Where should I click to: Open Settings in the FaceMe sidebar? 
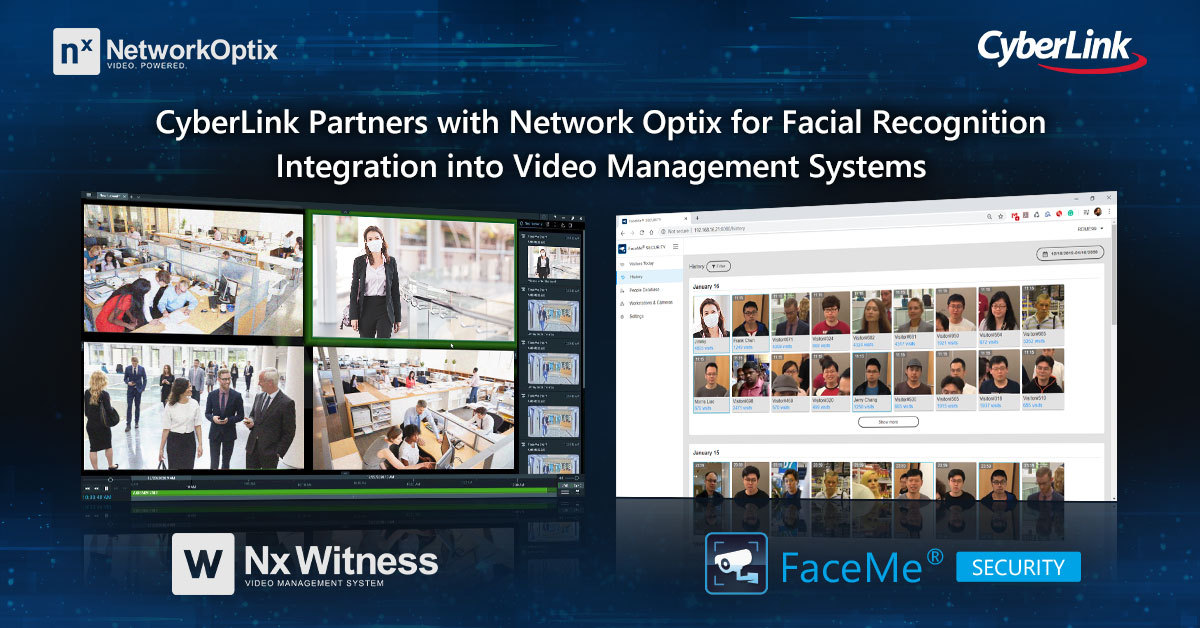point(637,316)
